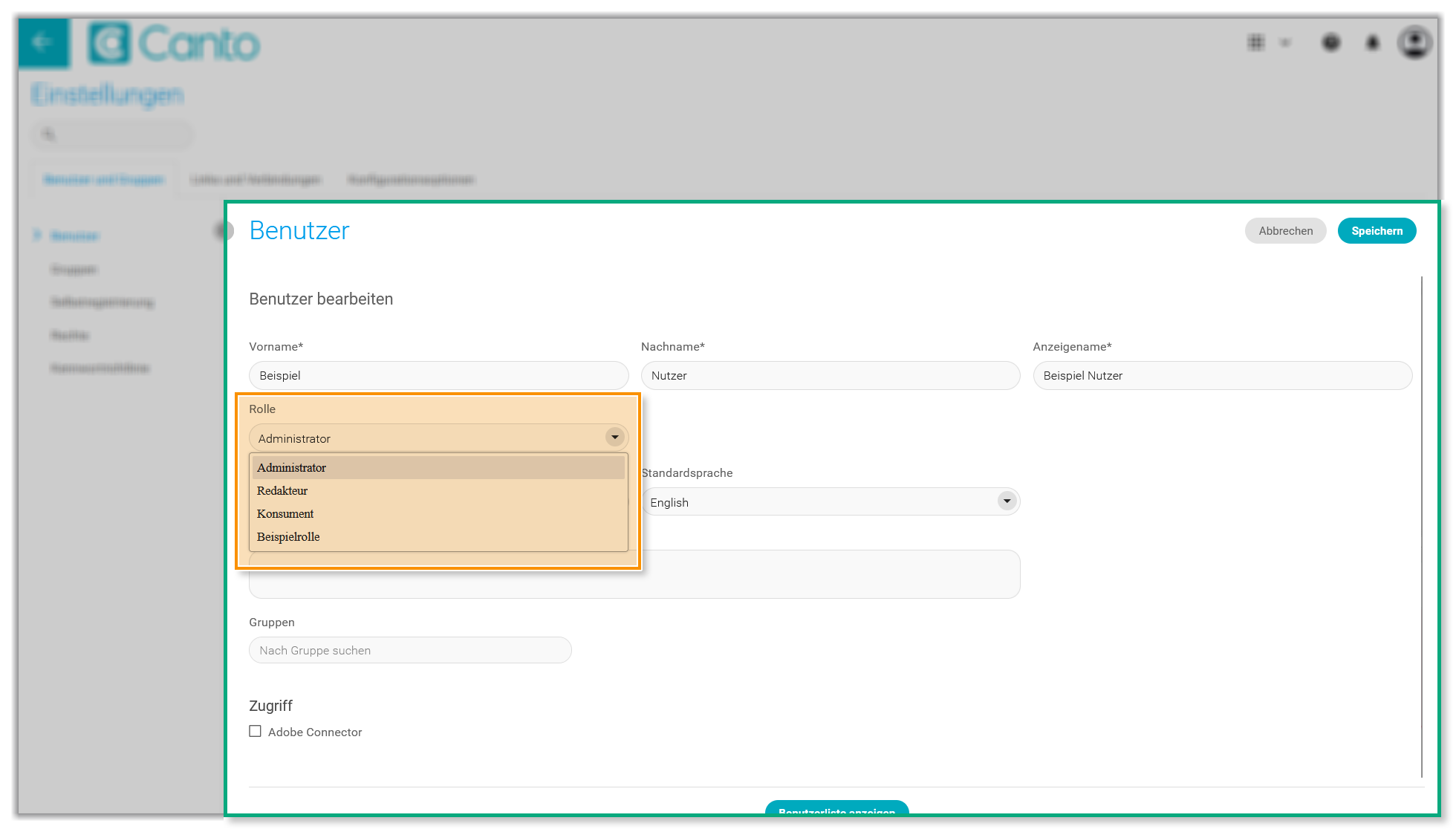Viewport: 1456px width, 832px height.
Task: Choose Administrator in the role list
Action: coord(438,467)
